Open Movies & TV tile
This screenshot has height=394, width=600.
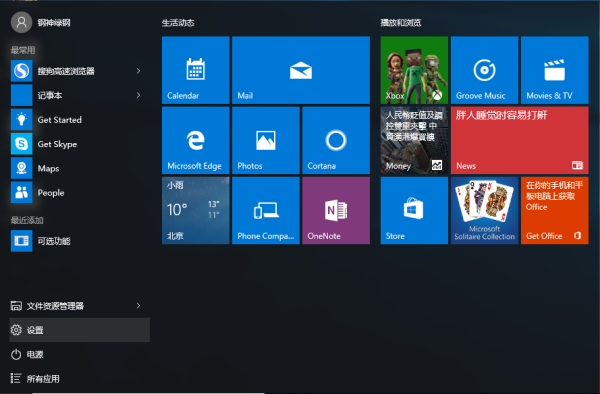coord(554,70)
